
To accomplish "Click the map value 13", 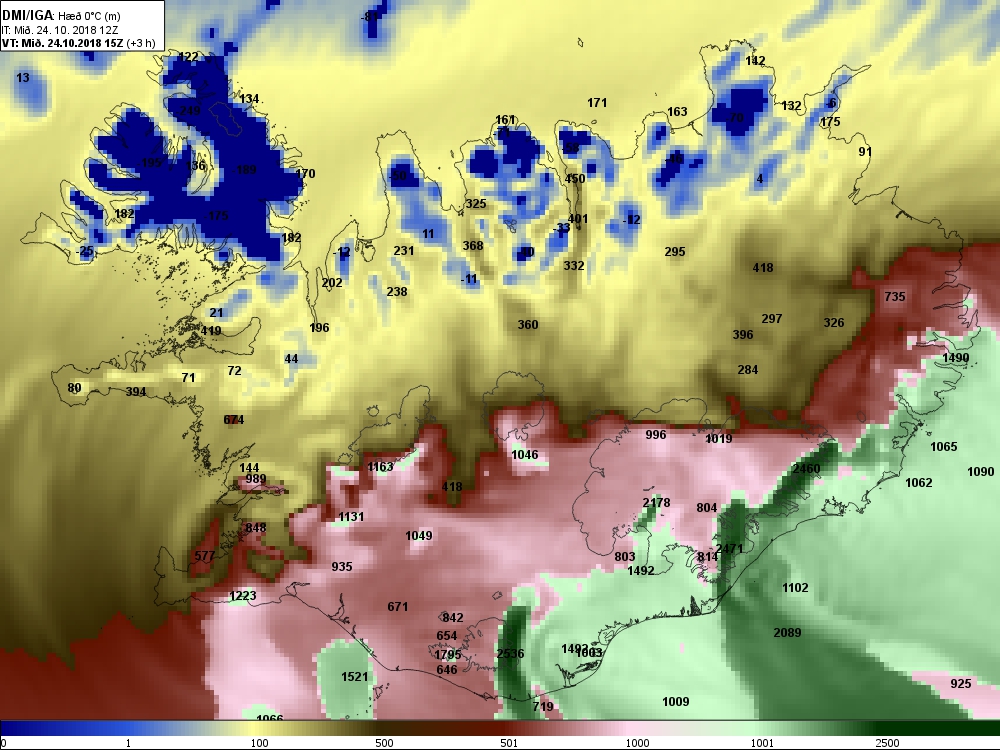I will tap(22, 78).
